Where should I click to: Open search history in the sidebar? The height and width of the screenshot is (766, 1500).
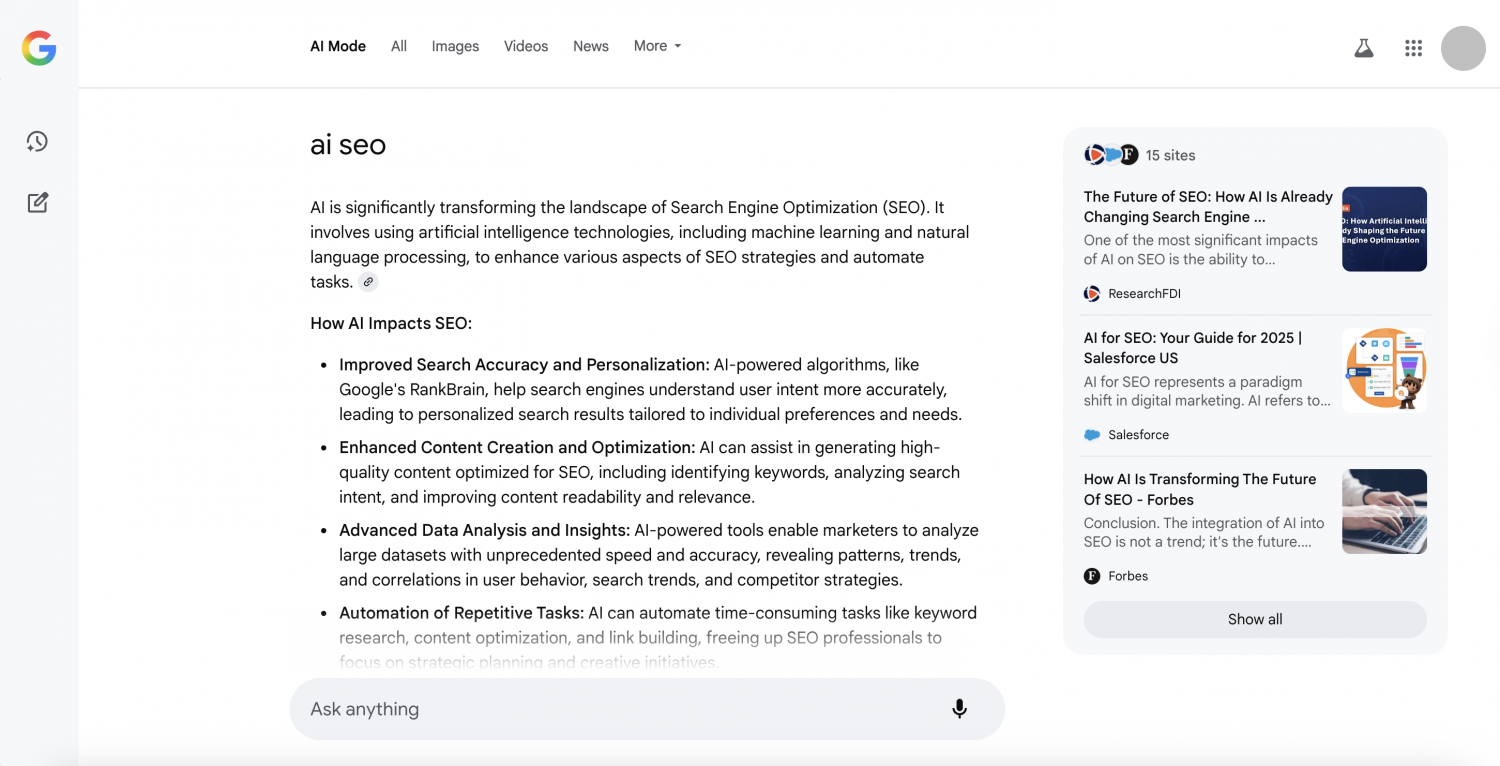[x=36, y=141]
